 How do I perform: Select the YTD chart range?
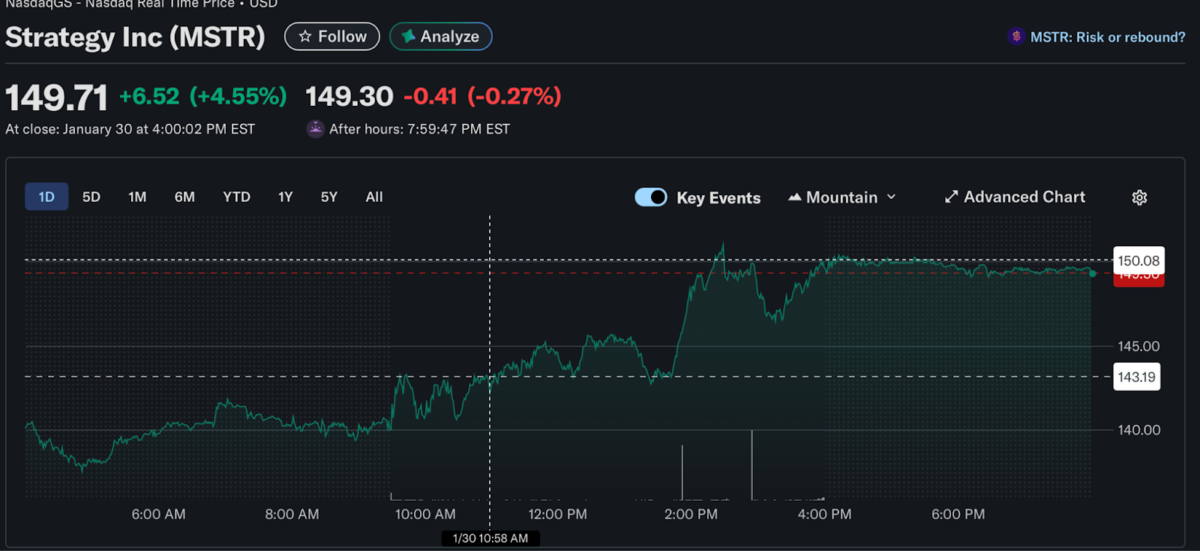[x=236, y=197]
